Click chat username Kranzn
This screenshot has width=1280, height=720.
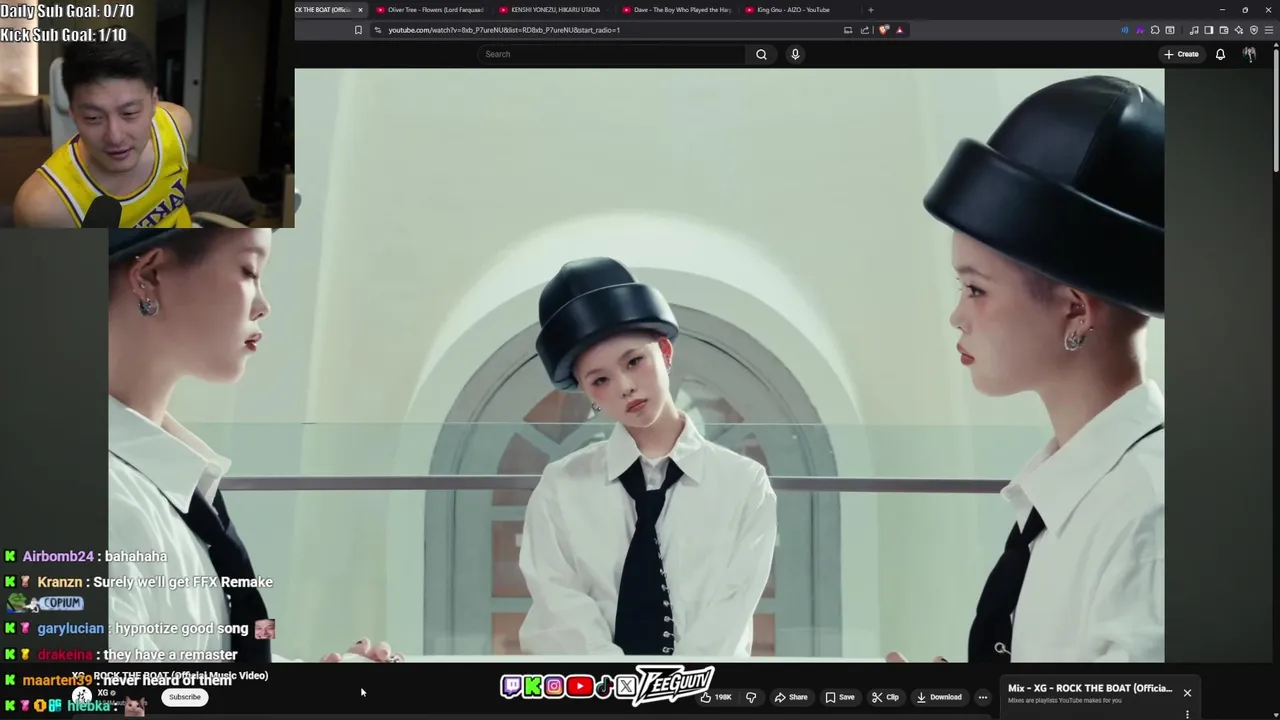59,582
